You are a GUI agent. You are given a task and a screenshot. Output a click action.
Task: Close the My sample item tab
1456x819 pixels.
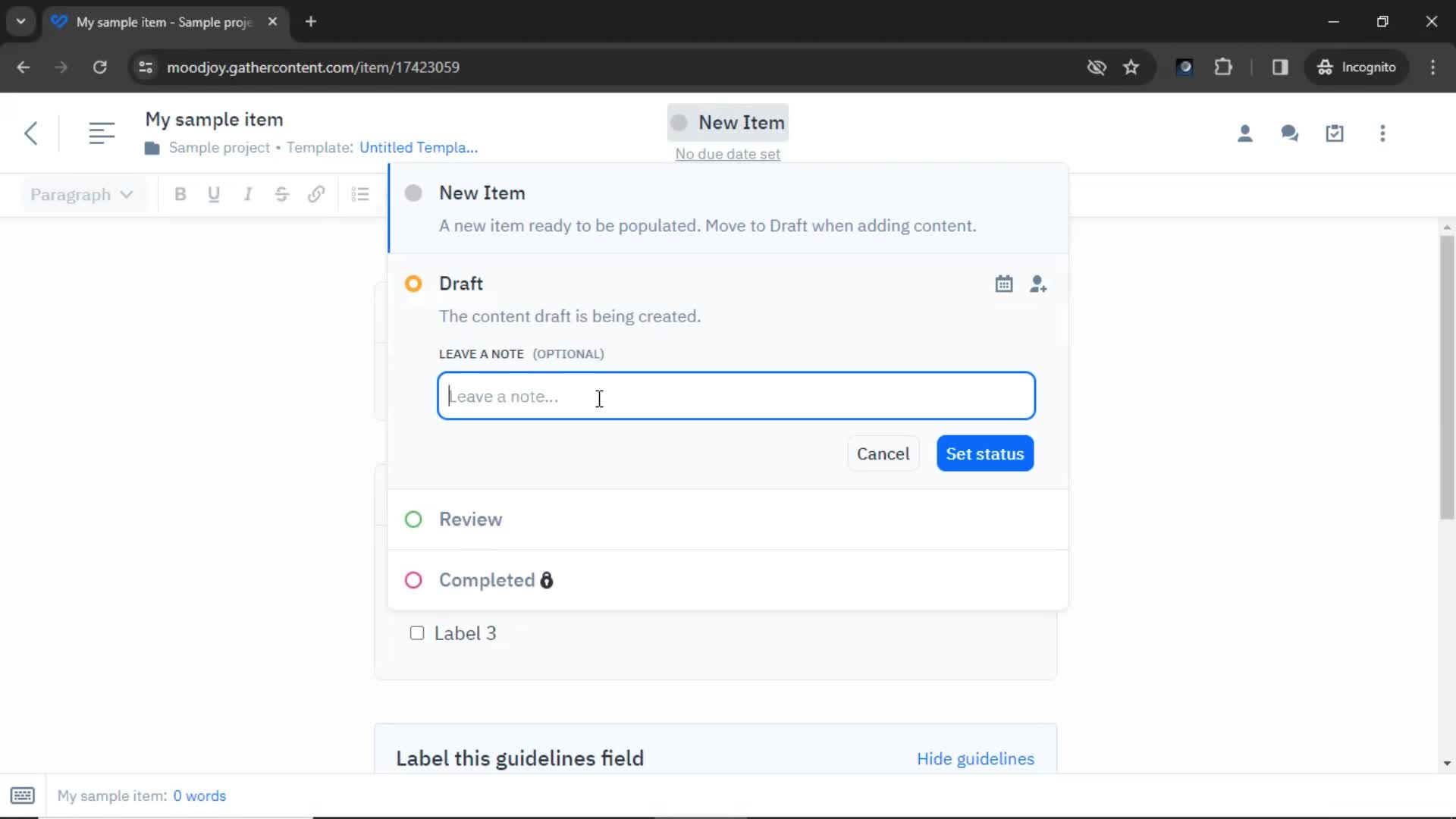[x=272, y=21]
